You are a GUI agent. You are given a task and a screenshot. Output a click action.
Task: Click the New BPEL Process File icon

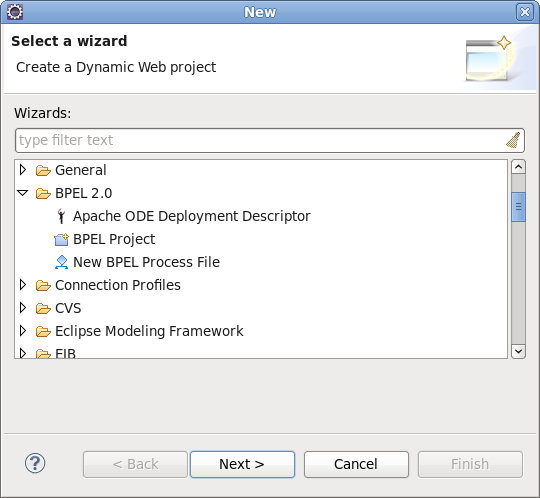pyautogui.click(x=62, y=262)
